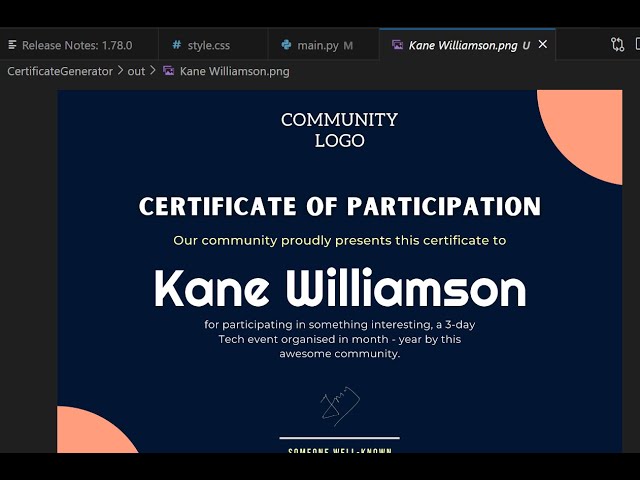Click the Python icon on main.py tab
The image size is (640, 480).
287,44
